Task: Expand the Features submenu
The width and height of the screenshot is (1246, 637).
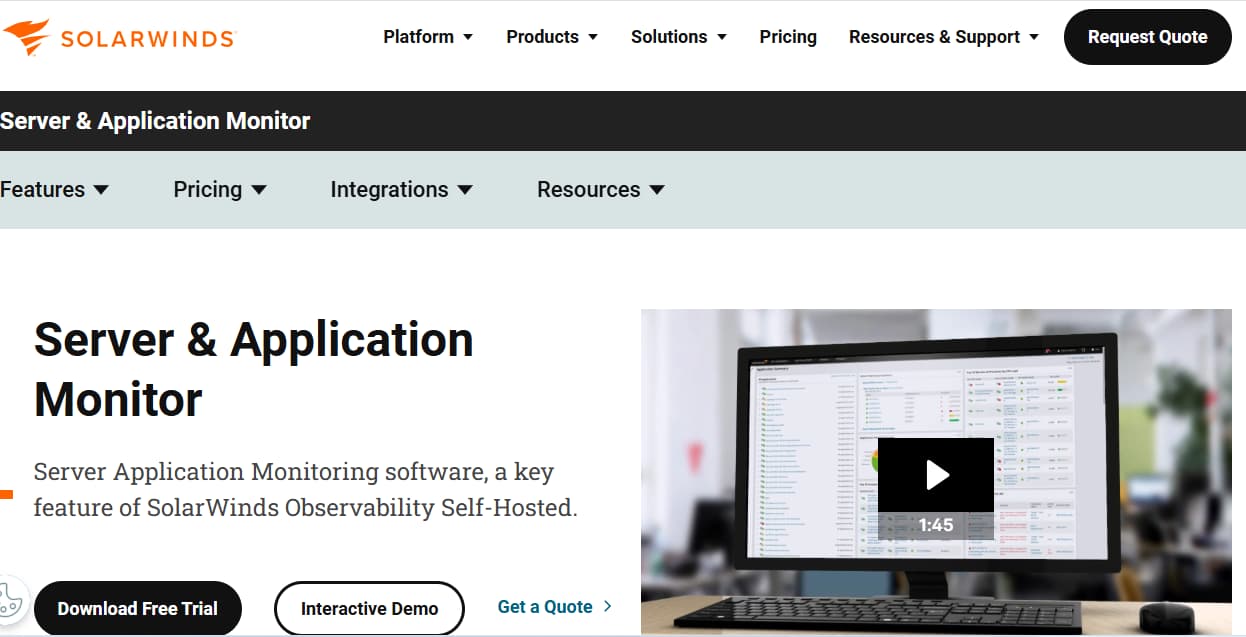Action: (54, 189)
